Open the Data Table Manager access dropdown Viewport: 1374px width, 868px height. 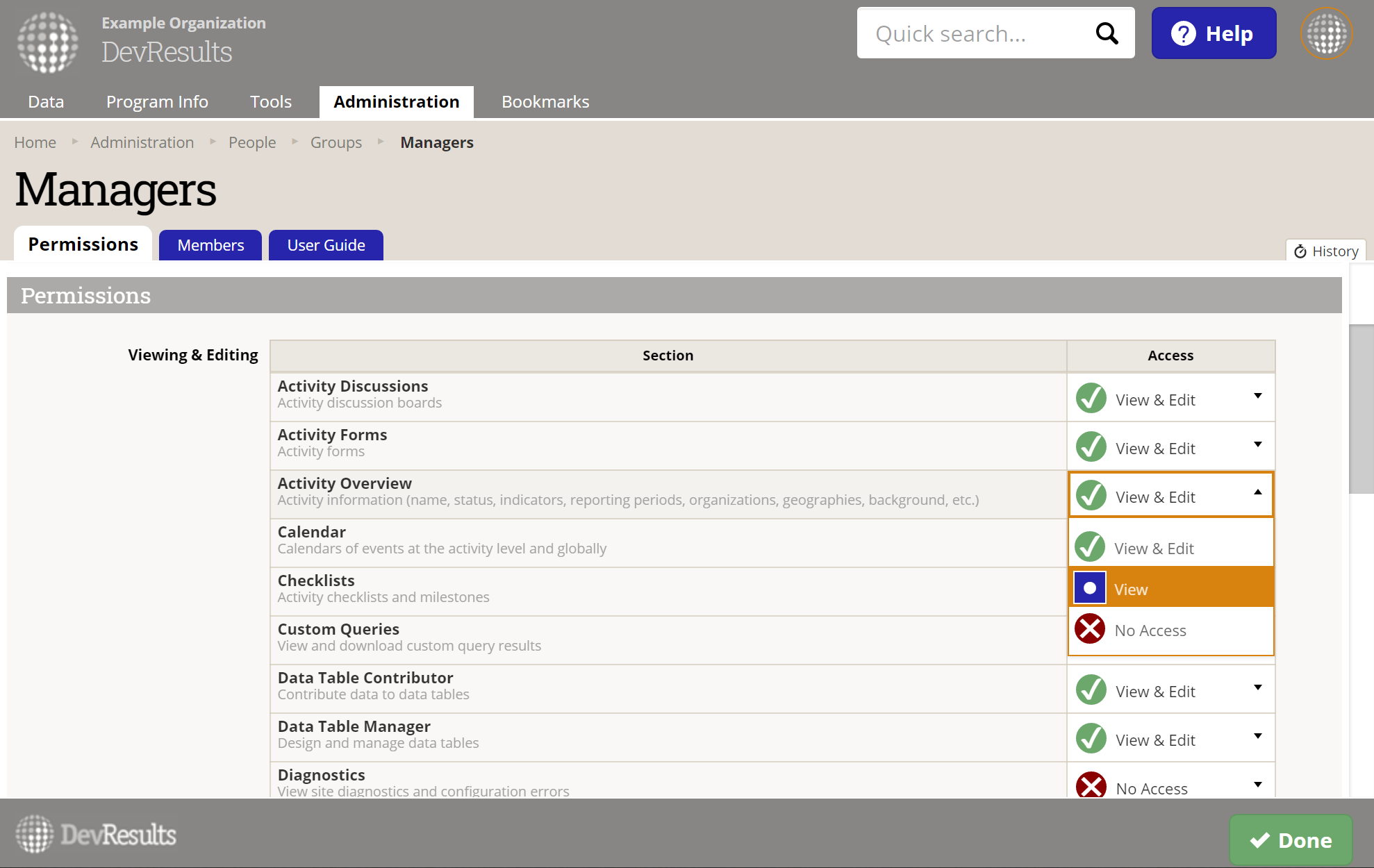1257,737
